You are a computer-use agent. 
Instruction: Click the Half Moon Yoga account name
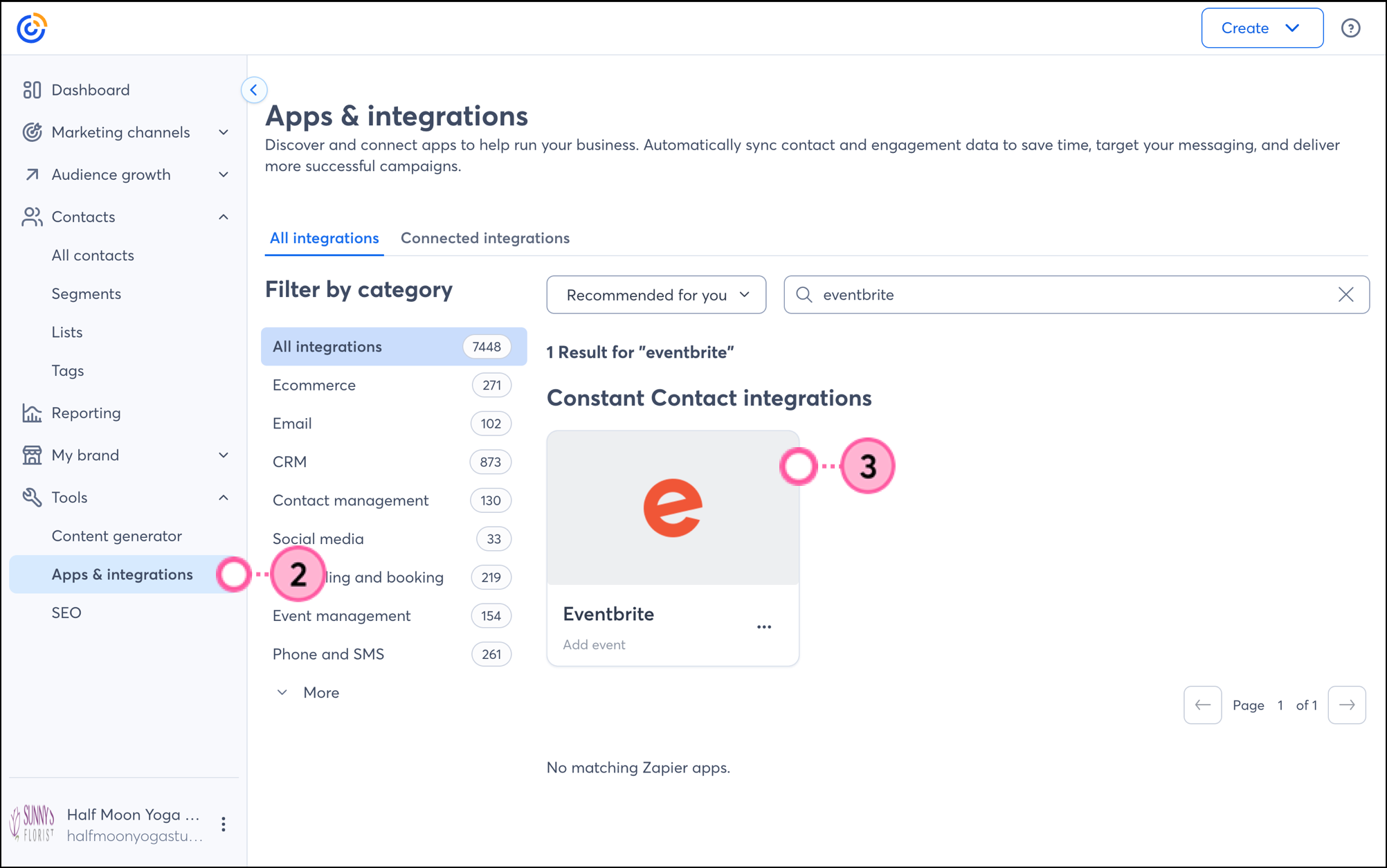134,815
